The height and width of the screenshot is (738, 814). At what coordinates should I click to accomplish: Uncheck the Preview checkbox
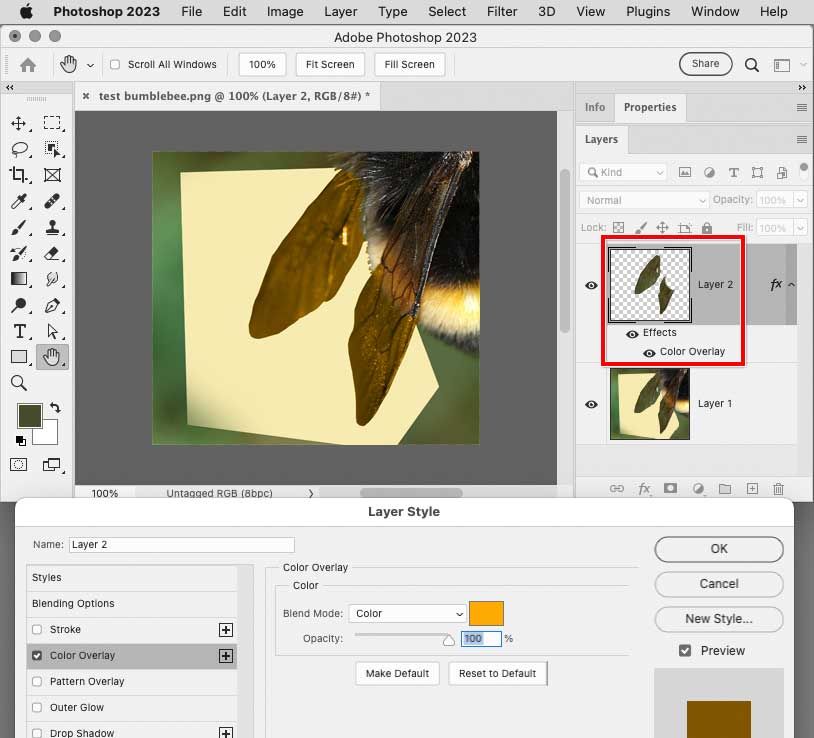[685, 651]
